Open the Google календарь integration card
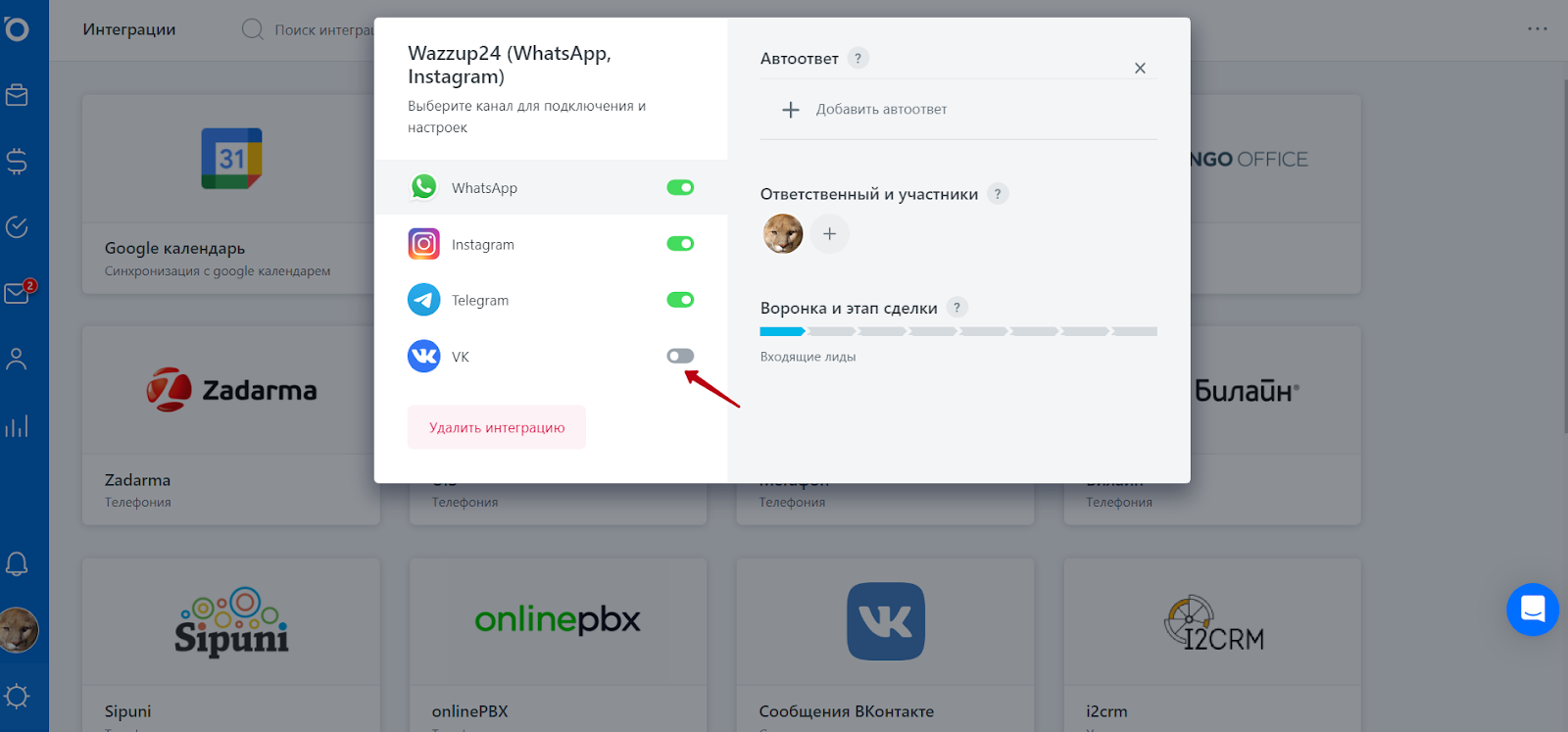The image size is (1568, 732). pyautogui.click(x=230, y=194)
